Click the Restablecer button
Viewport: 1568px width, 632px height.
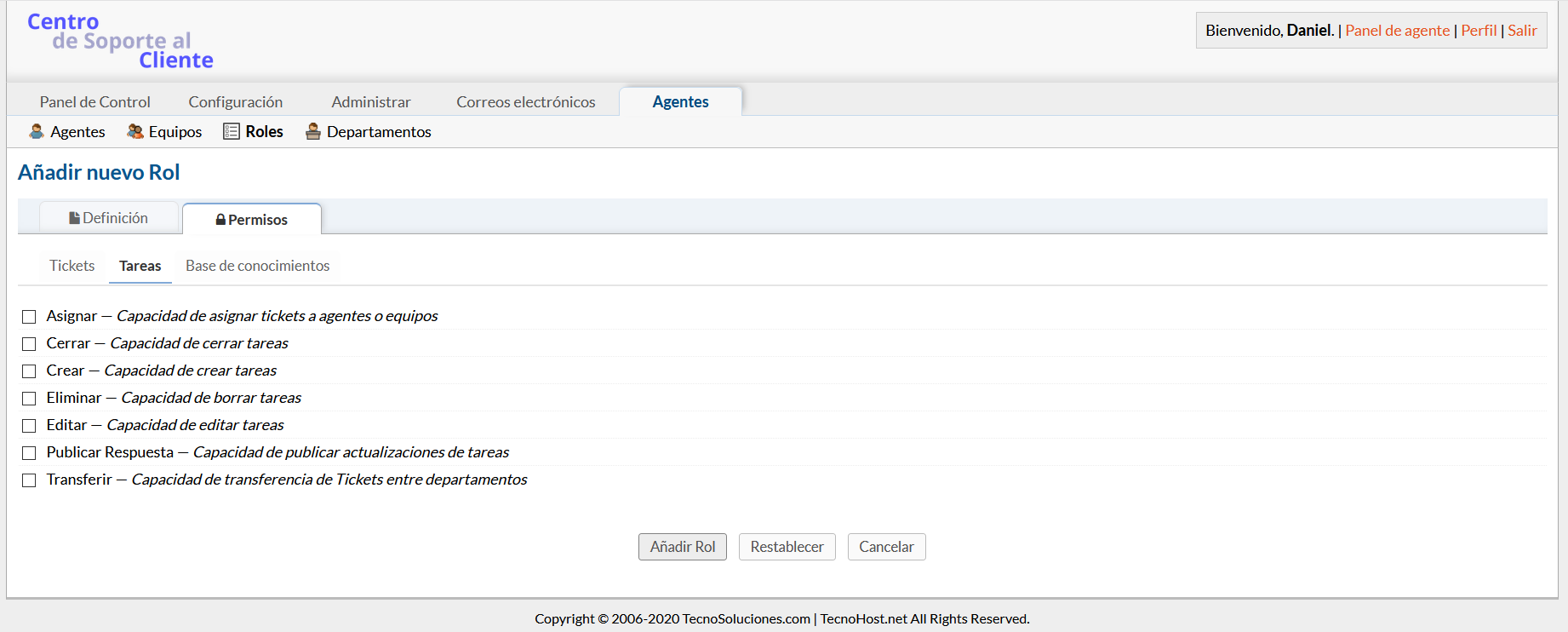pyautogui.click(x=787, y=547)
